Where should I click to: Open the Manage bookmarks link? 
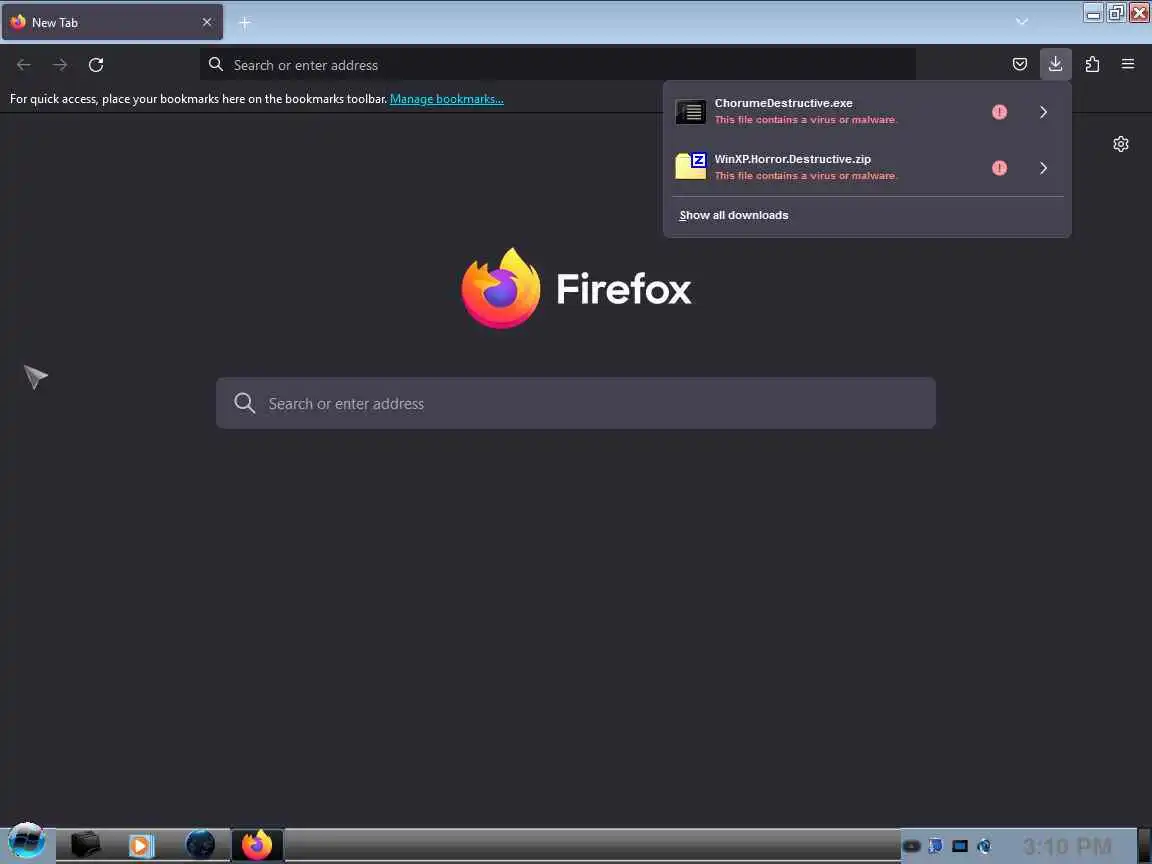pyautogui.click(x=447, y=98)
